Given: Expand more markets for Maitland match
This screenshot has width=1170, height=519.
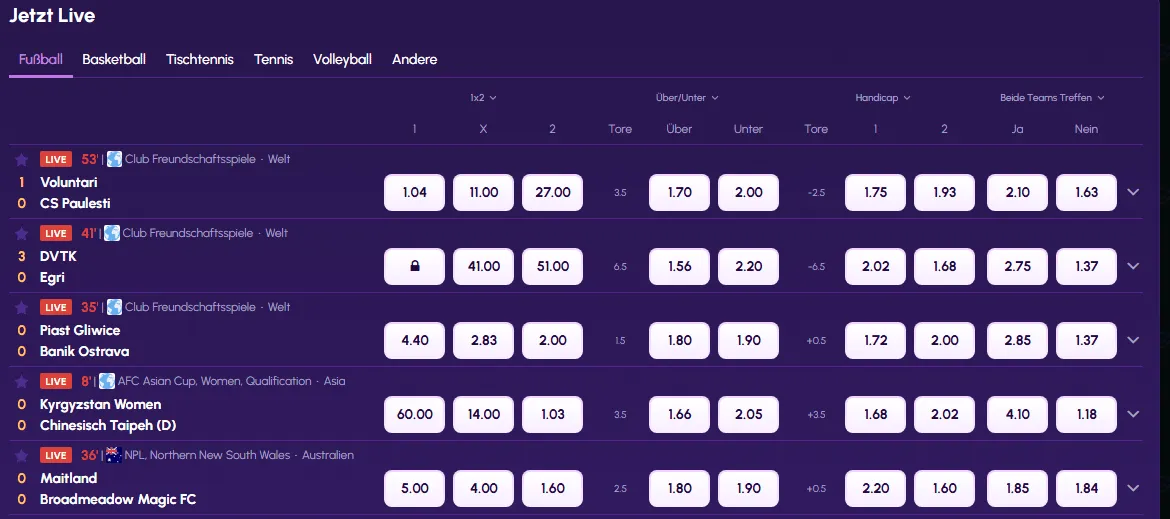Looking at the screenshot, I should tap(1133, 488).
